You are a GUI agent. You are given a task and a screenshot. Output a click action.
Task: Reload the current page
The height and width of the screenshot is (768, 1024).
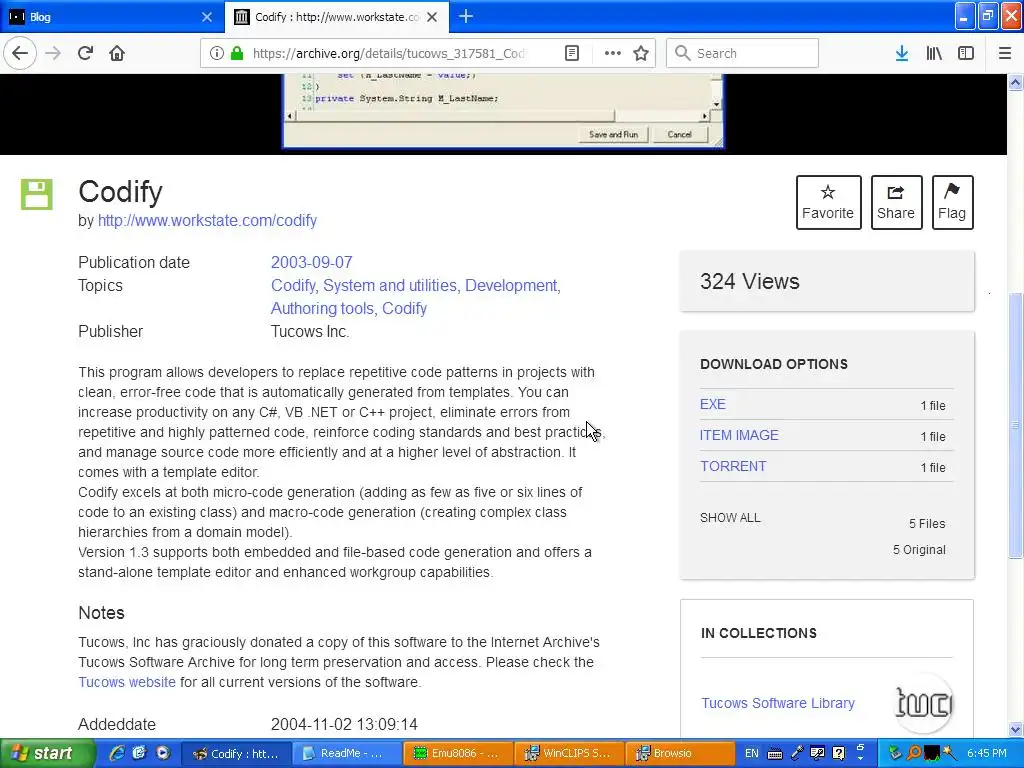click(x=86, y=53)
